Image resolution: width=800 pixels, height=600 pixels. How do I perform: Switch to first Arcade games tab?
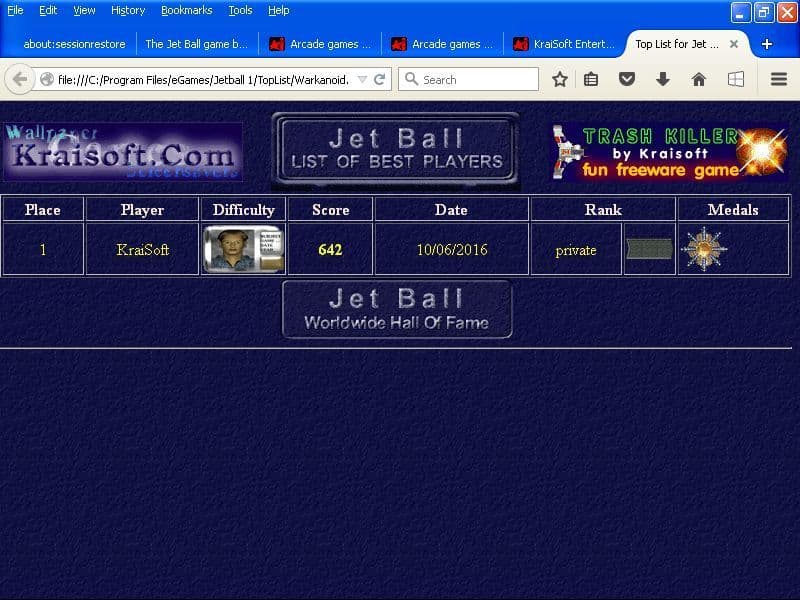pos(320,44)
